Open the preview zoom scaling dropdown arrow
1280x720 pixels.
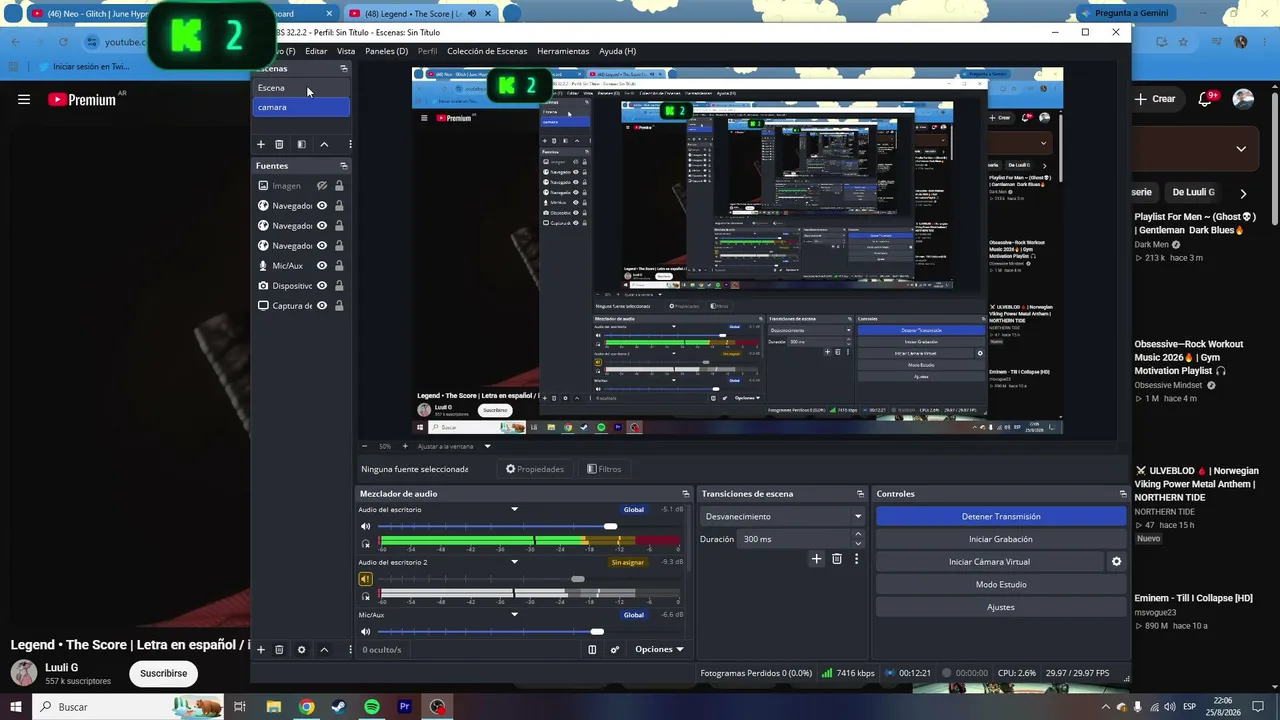(488, 446)
